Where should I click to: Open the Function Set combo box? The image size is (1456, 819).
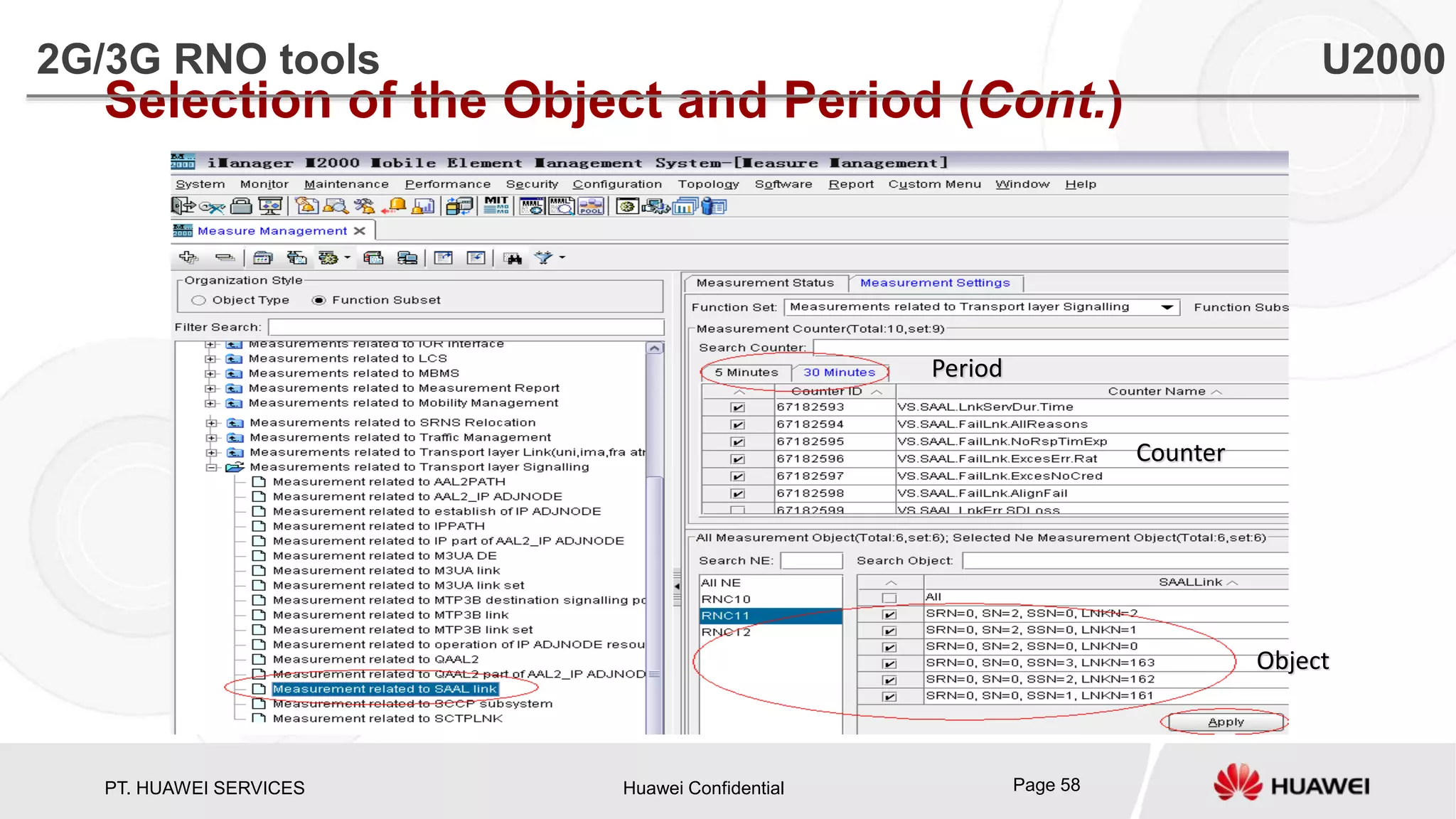[982, 307]
